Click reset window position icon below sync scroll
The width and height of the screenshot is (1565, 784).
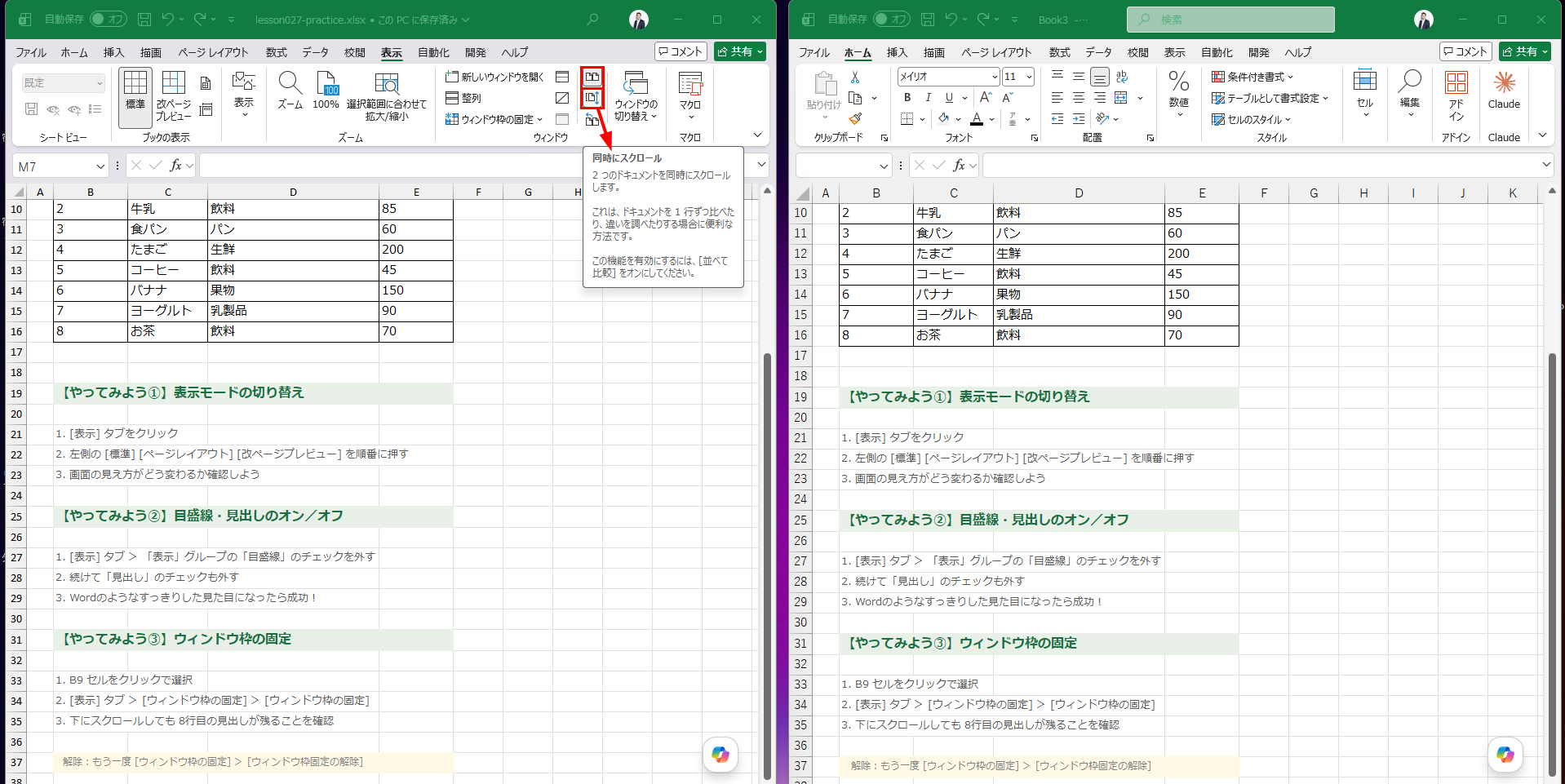[x=592, y=119]
